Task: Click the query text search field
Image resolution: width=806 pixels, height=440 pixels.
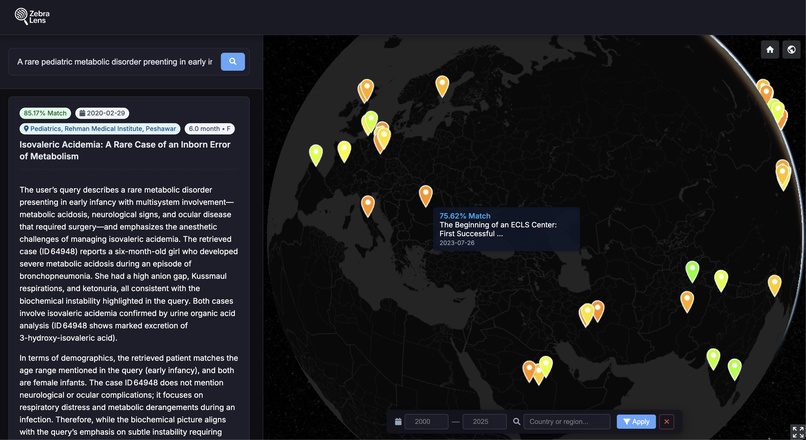Action: [x=115, y=62]
